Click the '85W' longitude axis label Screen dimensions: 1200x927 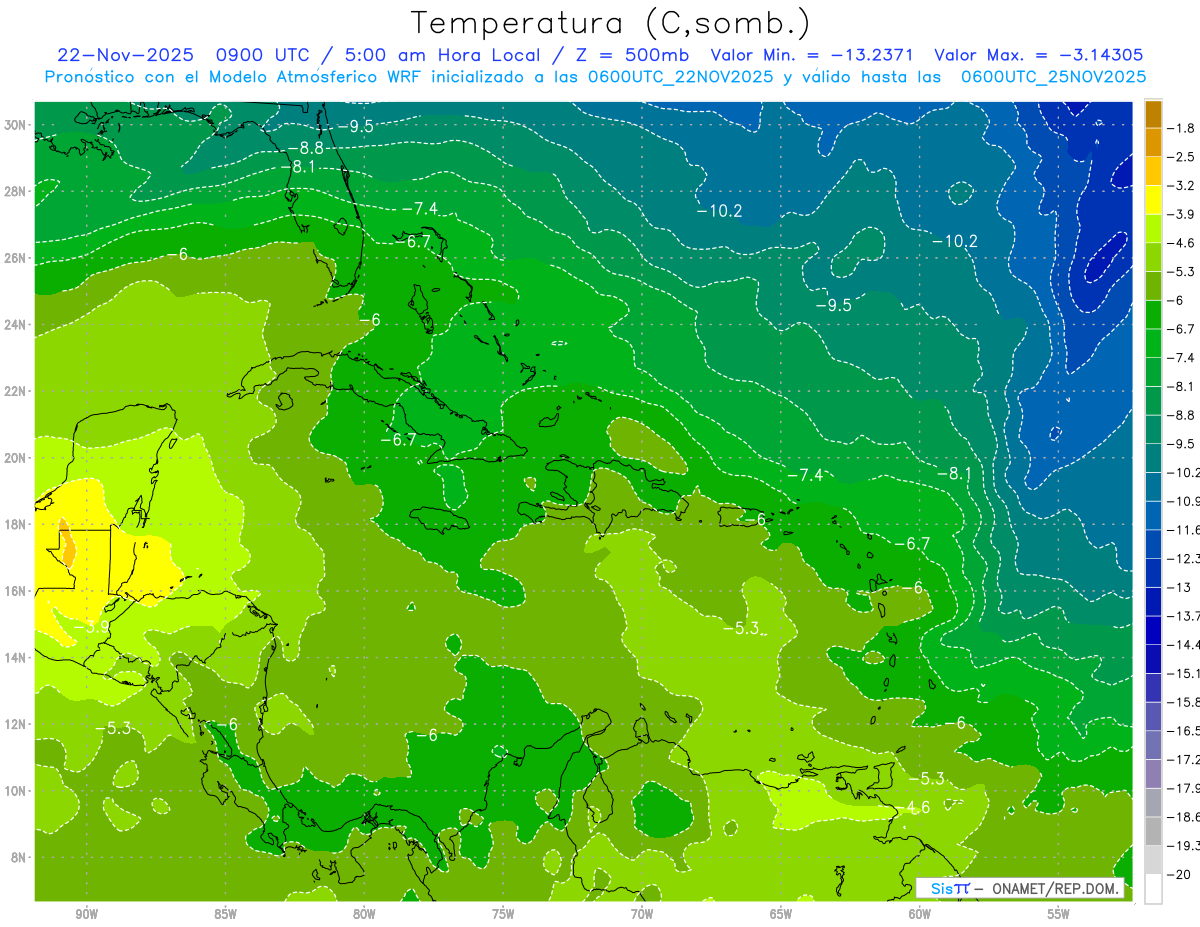[x=225, y=914]
